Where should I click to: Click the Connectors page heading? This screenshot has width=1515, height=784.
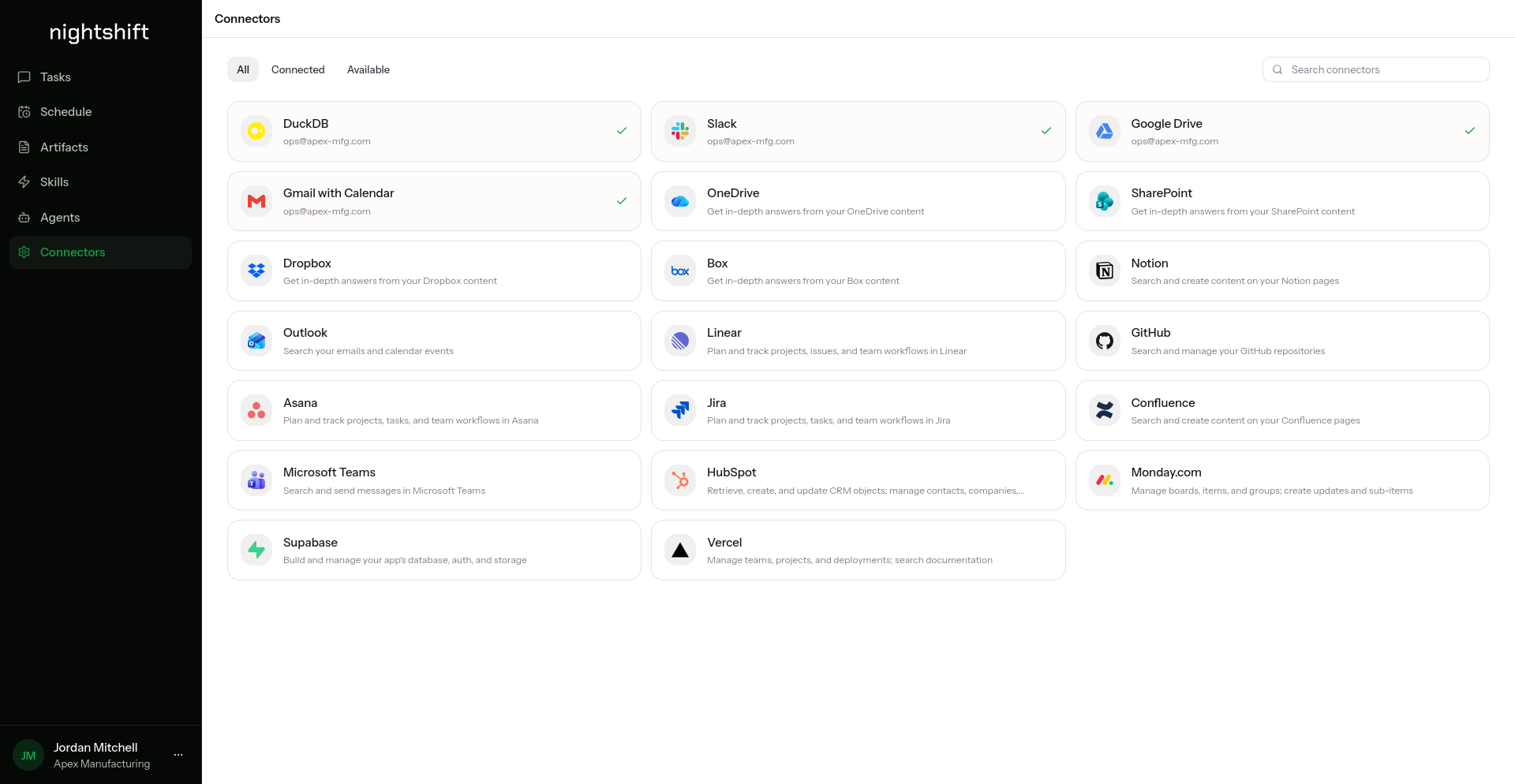247,18
